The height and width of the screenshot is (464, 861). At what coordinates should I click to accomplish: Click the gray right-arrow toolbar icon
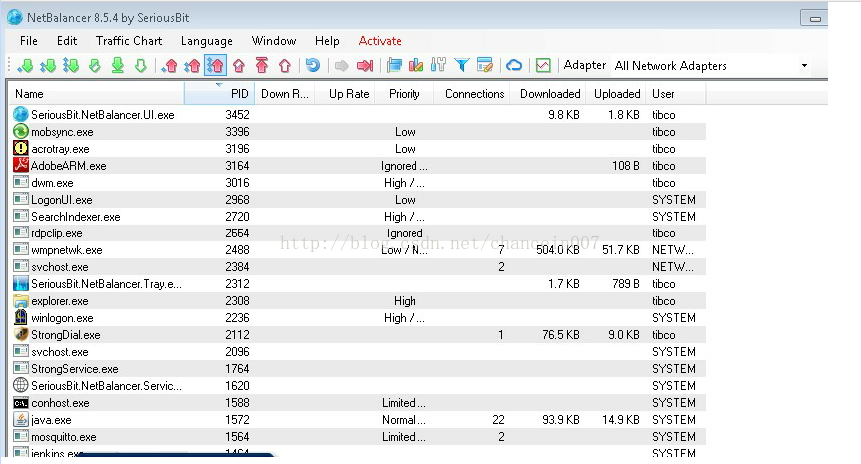tap(342, 66)
